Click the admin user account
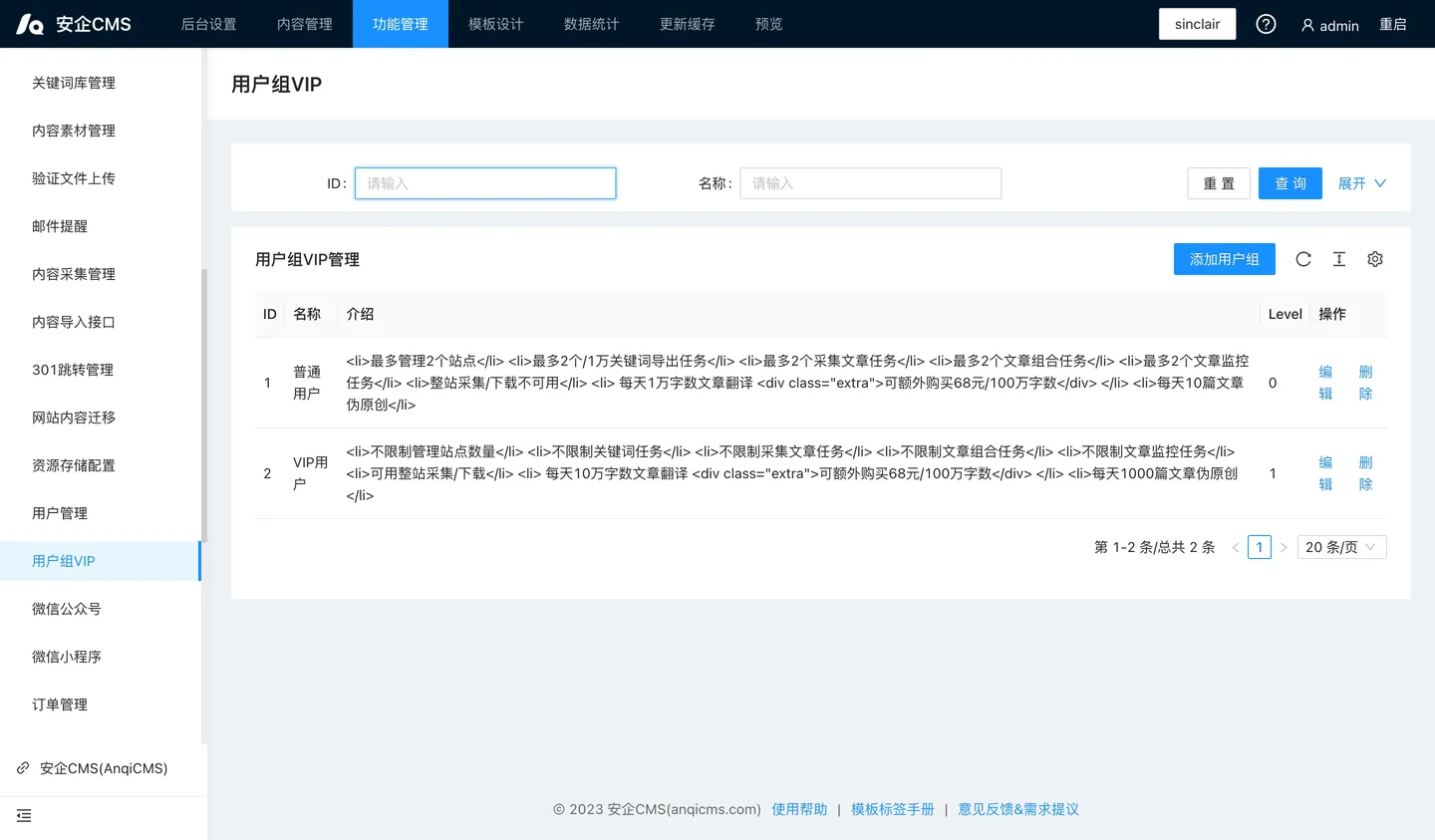 click(x=1330, y=25)
